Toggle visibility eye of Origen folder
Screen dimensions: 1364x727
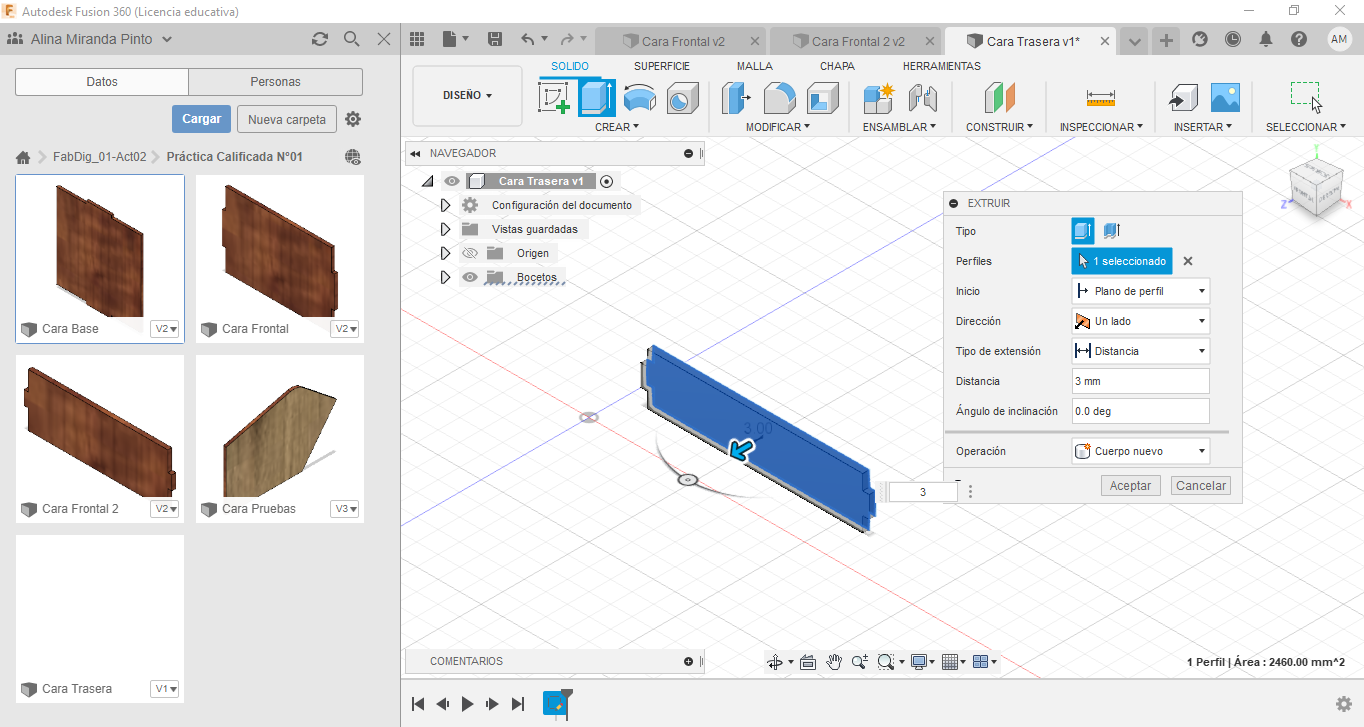click(x=470, y=253)
